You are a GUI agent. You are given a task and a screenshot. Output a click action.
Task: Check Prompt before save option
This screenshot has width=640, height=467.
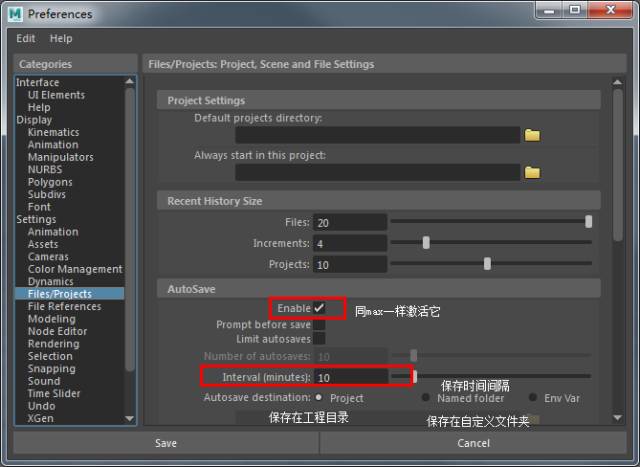pos(319,325)
